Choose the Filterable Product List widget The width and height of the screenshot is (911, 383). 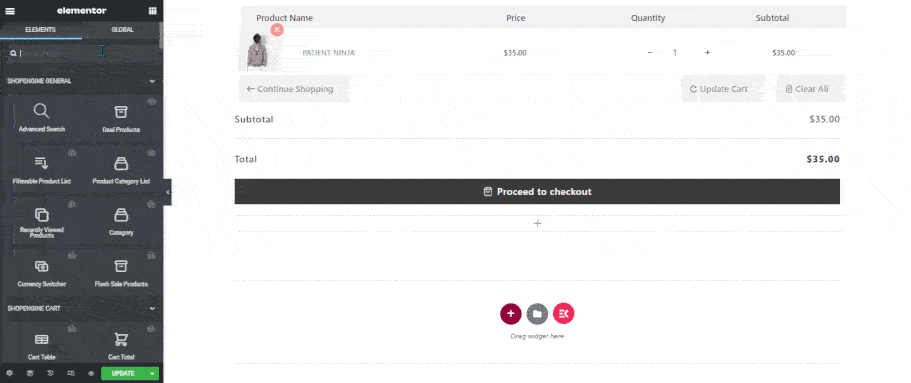(x=41, y=170)
